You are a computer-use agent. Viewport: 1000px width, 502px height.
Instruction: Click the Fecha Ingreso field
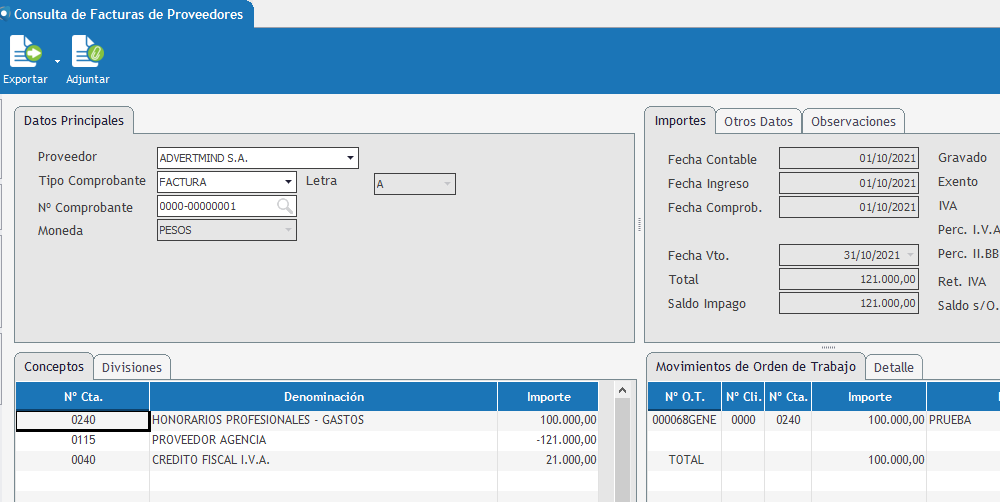[849, 183]
